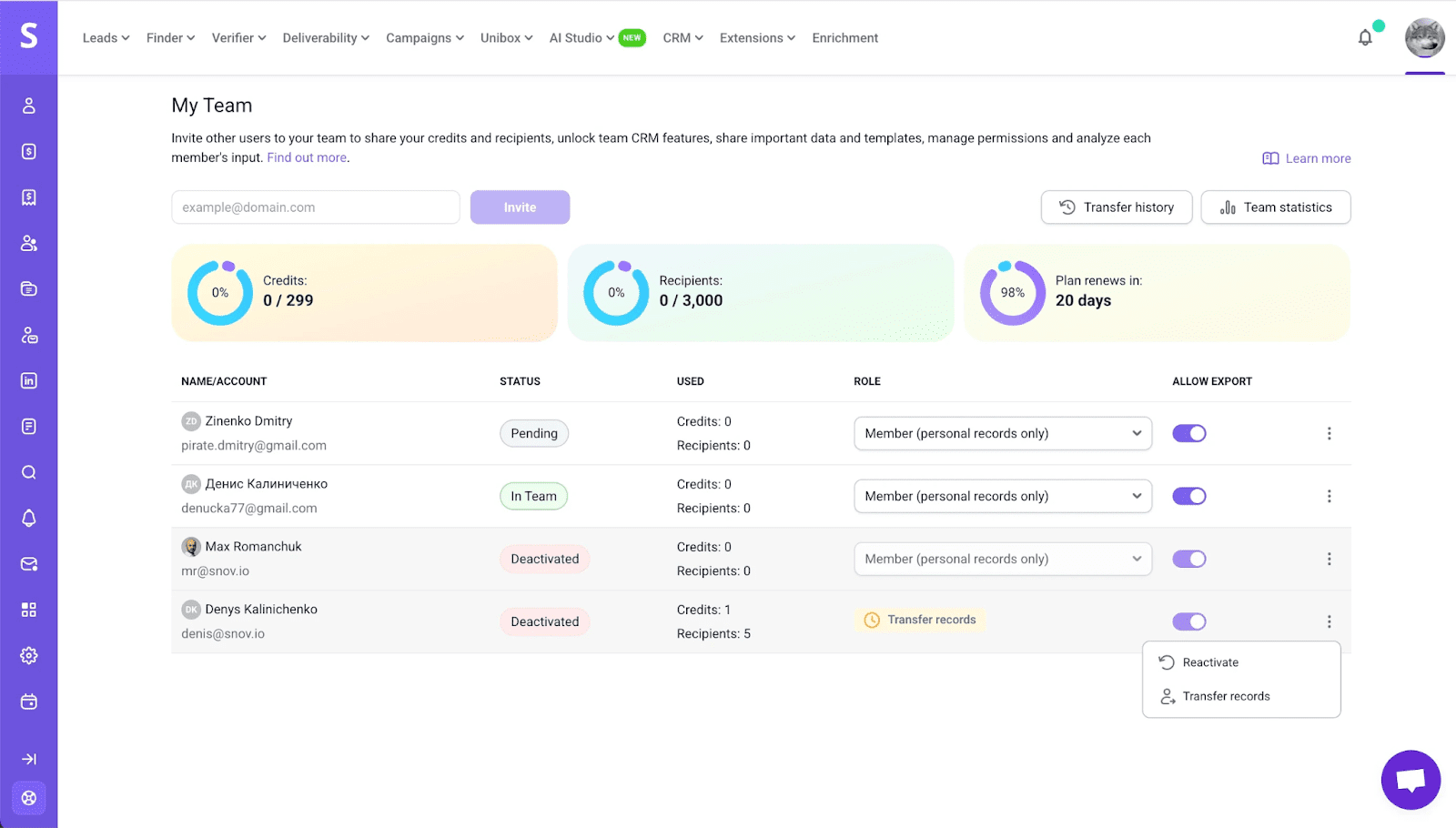The width and height of the screenshot is (1456, 828).
Task: Toggle allow export for Max Romanchuk
Action: [x=1188, y=560]
